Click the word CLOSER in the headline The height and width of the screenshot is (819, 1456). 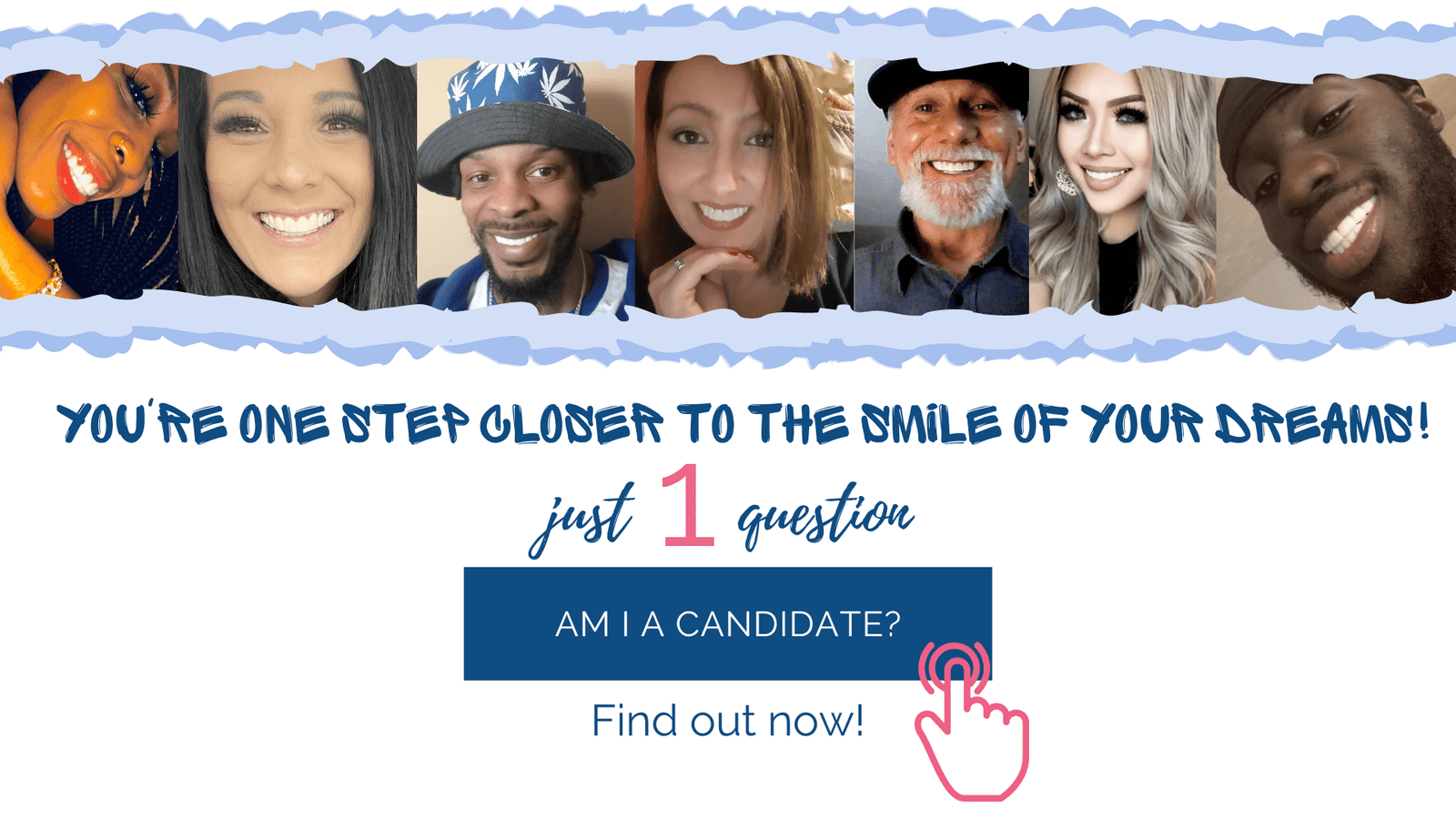point(571,425)
